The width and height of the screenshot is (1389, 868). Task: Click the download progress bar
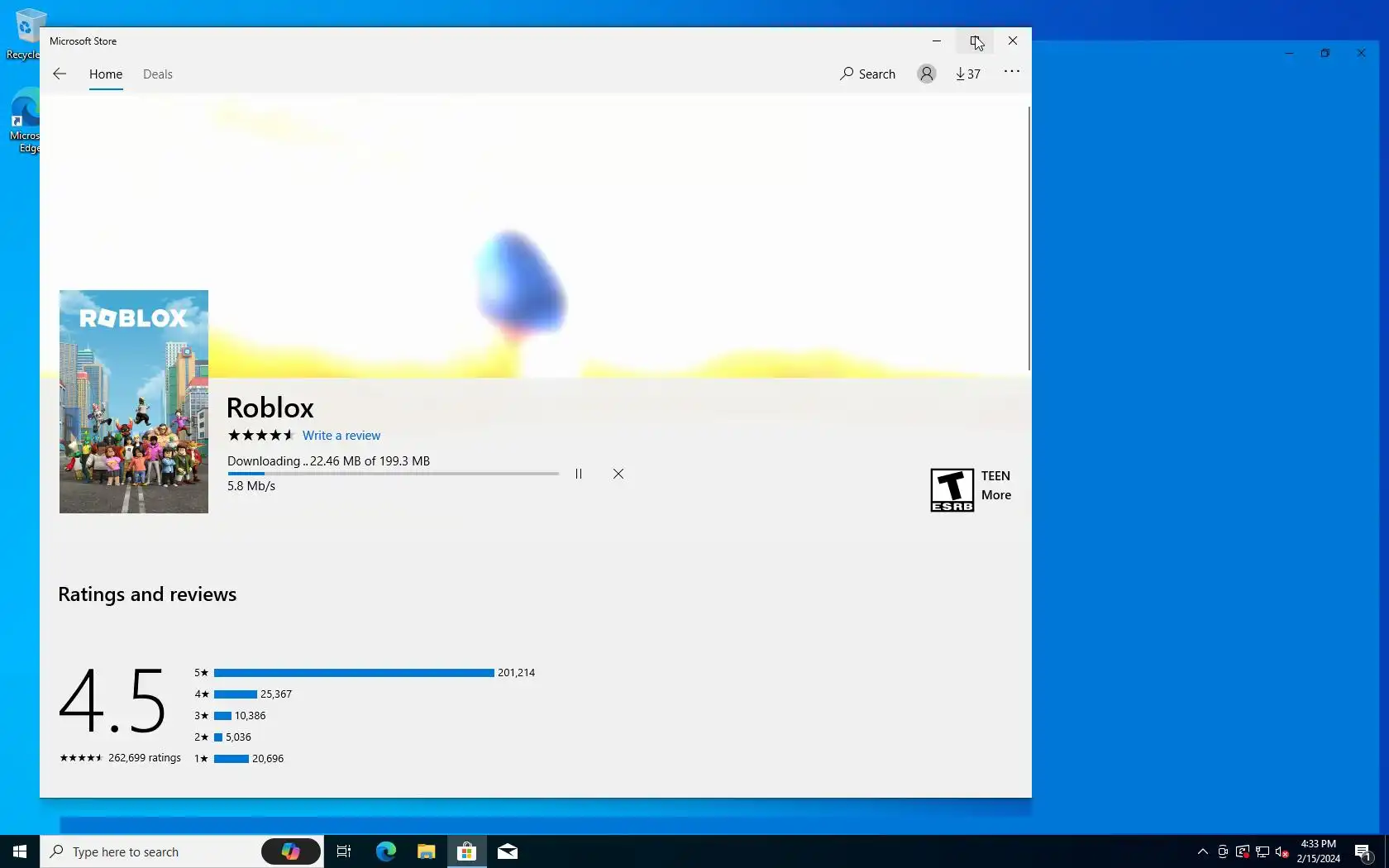(394, 474)
